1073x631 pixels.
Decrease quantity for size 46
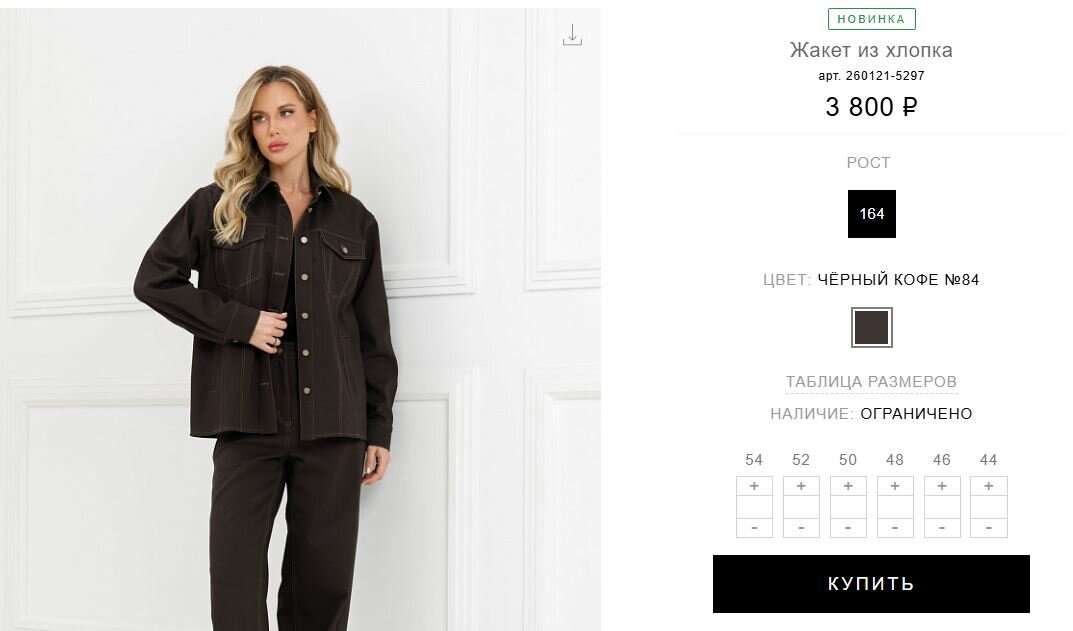click(942, 528)
